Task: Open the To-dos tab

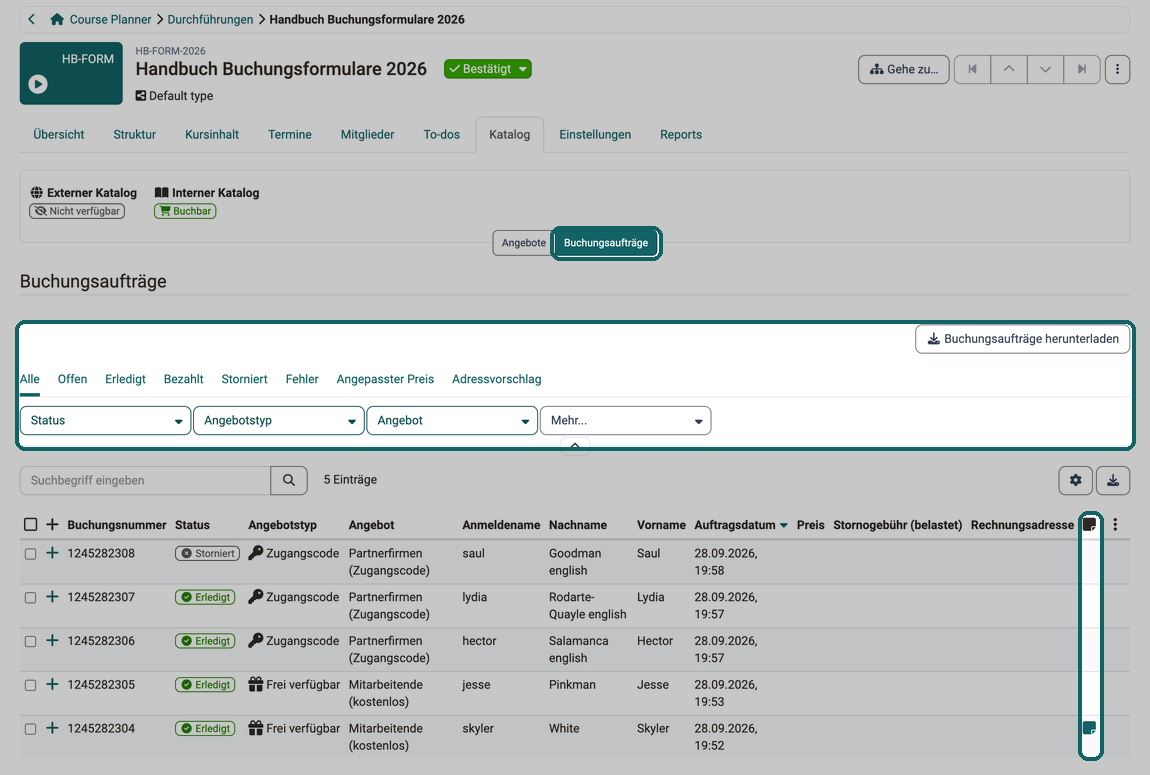Action: pos(442,134)
